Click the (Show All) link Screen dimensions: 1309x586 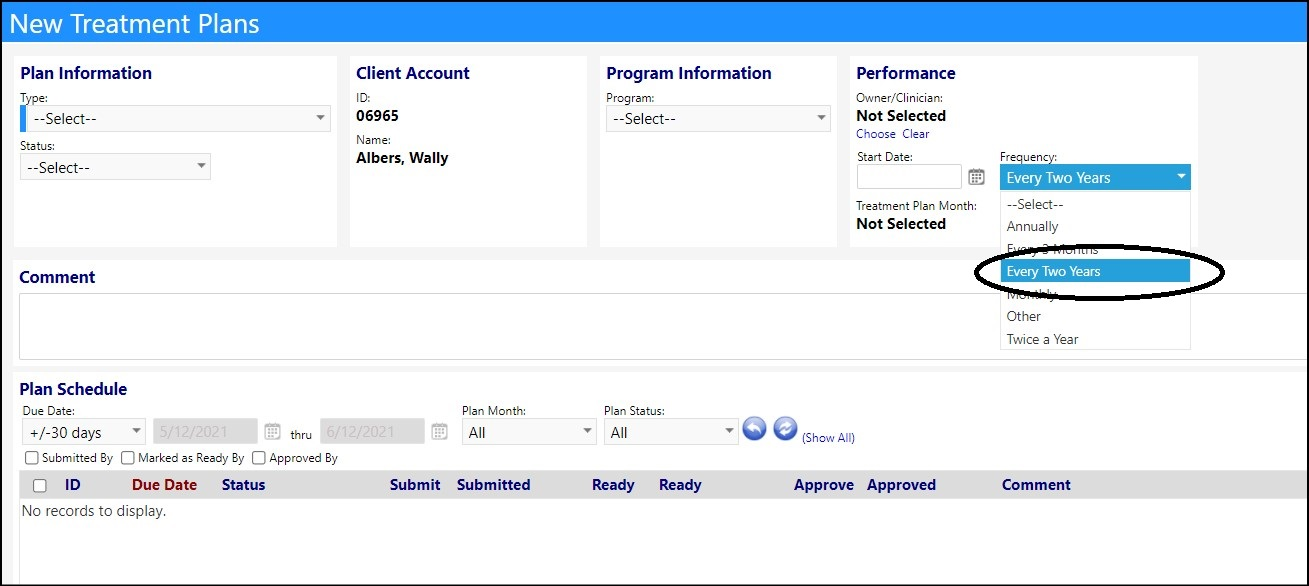point(828,438)
